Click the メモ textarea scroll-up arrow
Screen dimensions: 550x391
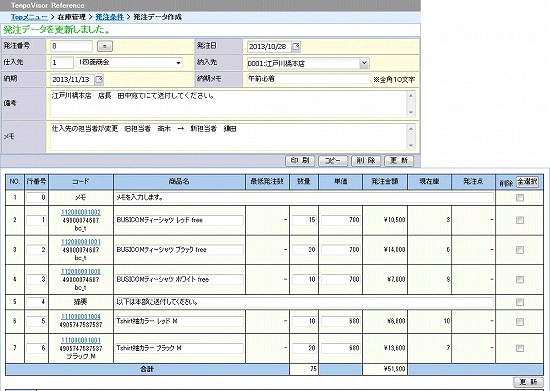pos(411,129)
